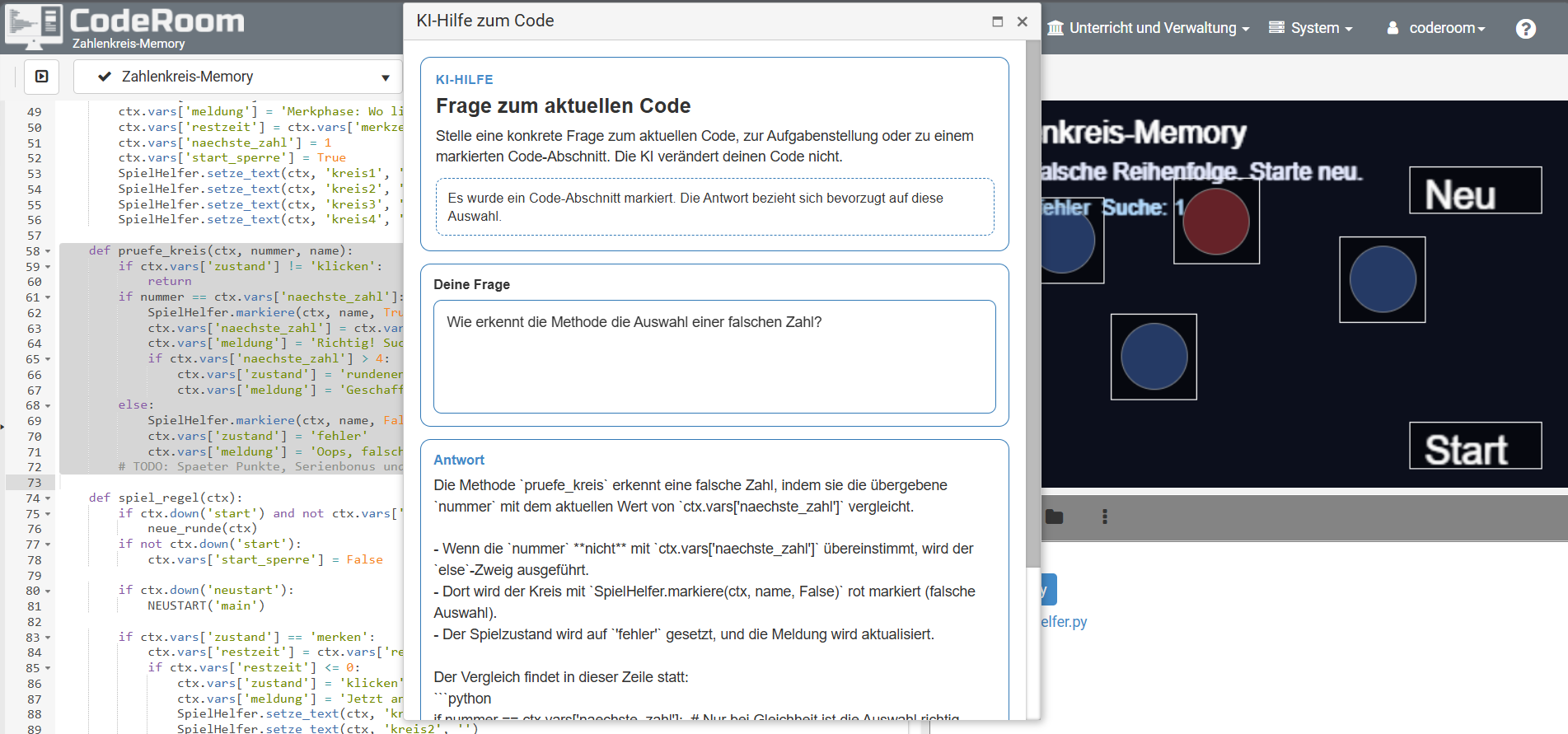1568x734 pixels.
Task: Click the Antwort heading text
Action: 459,460
